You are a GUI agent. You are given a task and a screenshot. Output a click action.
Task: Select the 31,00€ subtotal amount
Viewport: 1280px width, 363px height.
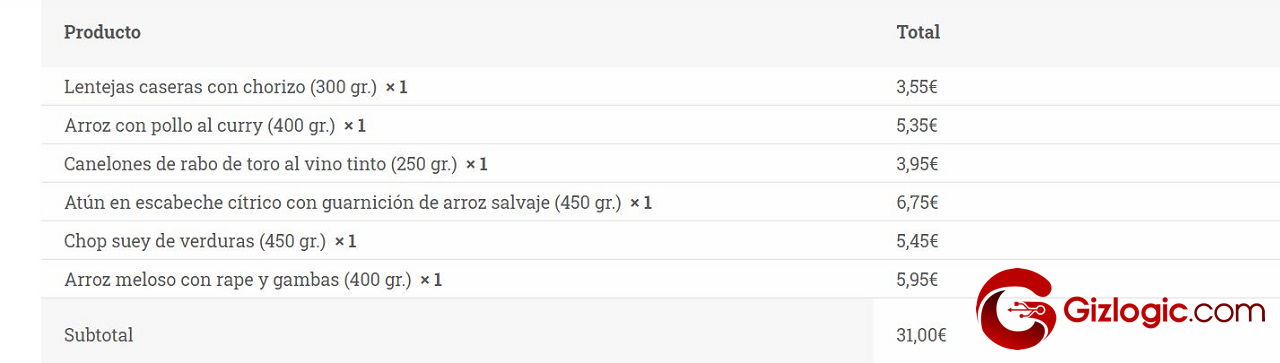point(921,335)
